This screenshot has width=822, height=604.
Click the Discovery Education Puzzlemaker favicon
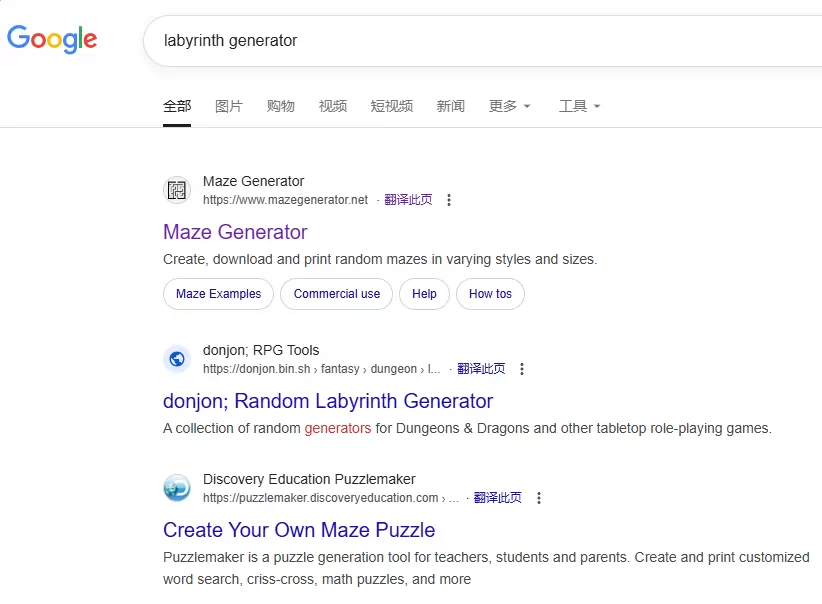(177, 488)
